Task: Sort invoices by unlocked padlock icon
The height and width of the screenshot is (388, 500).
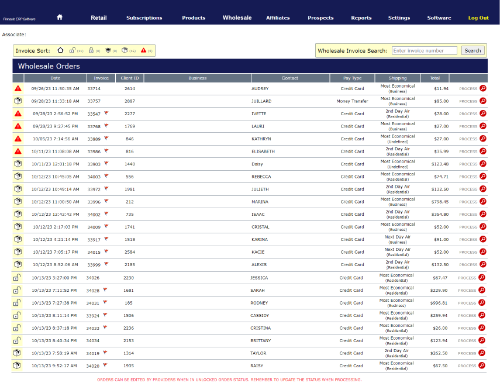Action: pyautogui.click(x=72, y=50)
